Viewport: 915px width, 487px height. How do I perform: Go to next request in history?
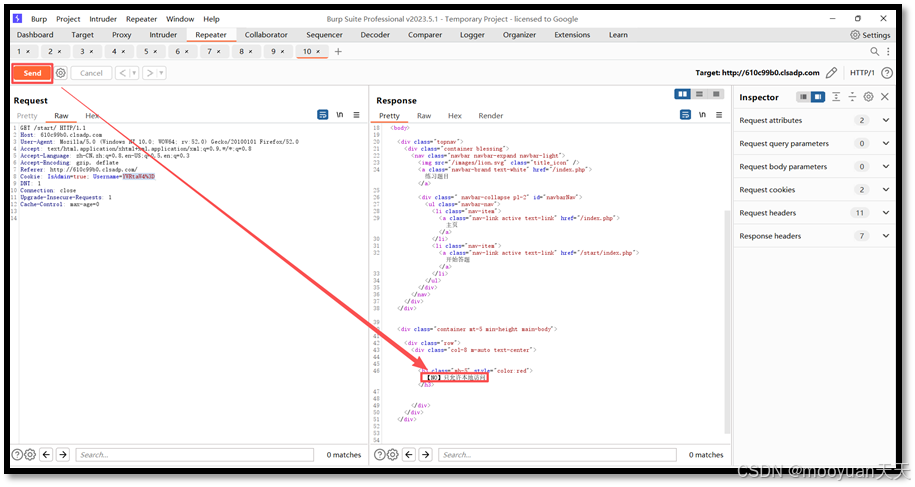pyautogui.click(x=149, y=73)
